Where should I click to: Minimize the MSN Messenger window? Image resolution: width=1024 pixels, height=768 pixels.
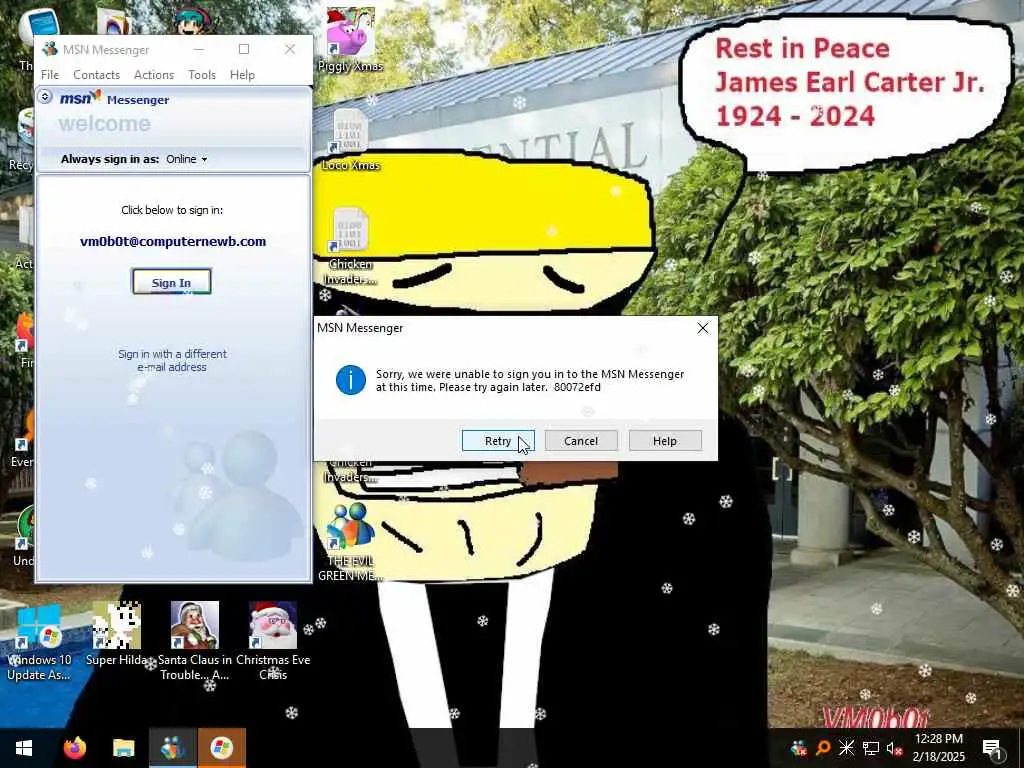199,50
